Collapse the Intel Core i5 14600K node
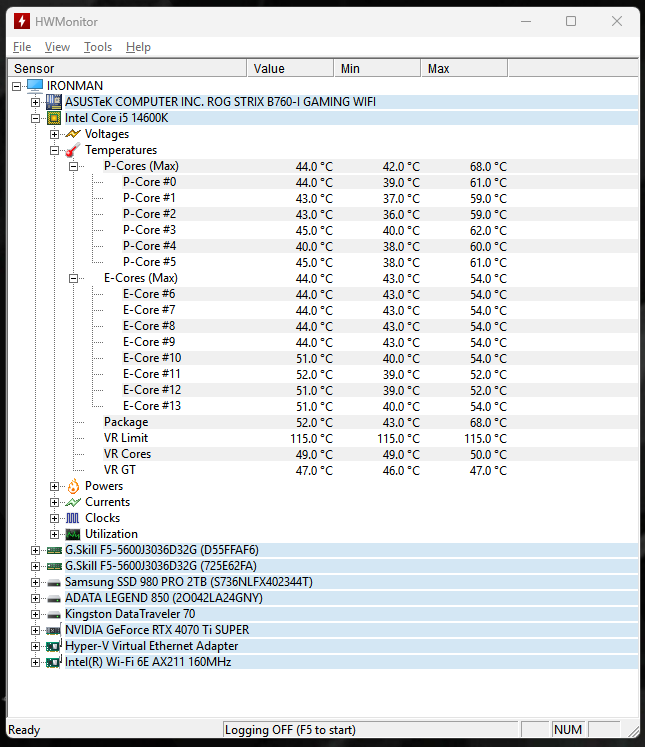Screen dimensions: 645x747 (35, 118)
